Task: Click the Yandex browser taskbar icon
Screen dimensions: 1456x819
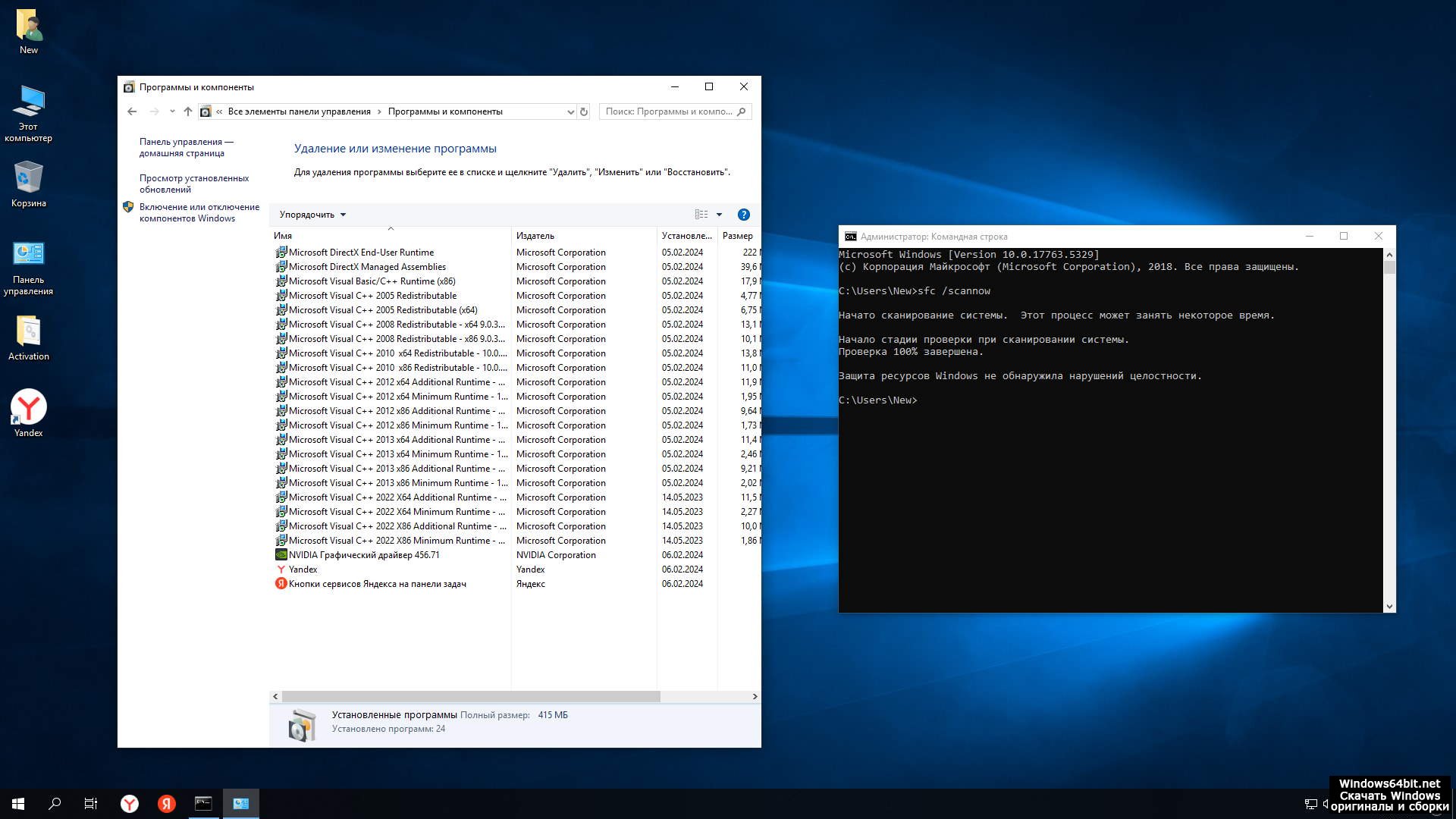Action: (x=130, y=804)
